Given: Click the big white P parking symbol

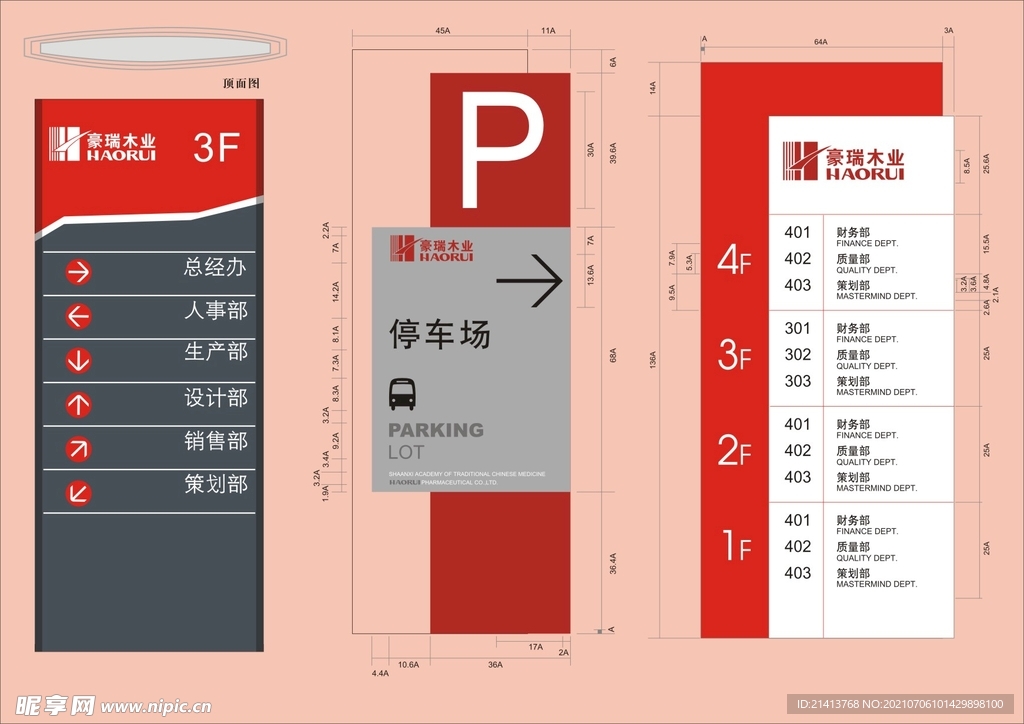Looking at the screenshot, I should [x=502, y=150].
